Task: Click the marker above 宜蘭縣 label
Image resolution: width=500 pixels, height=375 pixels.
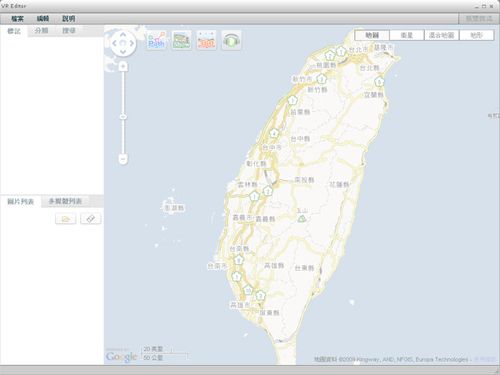Action: click(379, 82)
